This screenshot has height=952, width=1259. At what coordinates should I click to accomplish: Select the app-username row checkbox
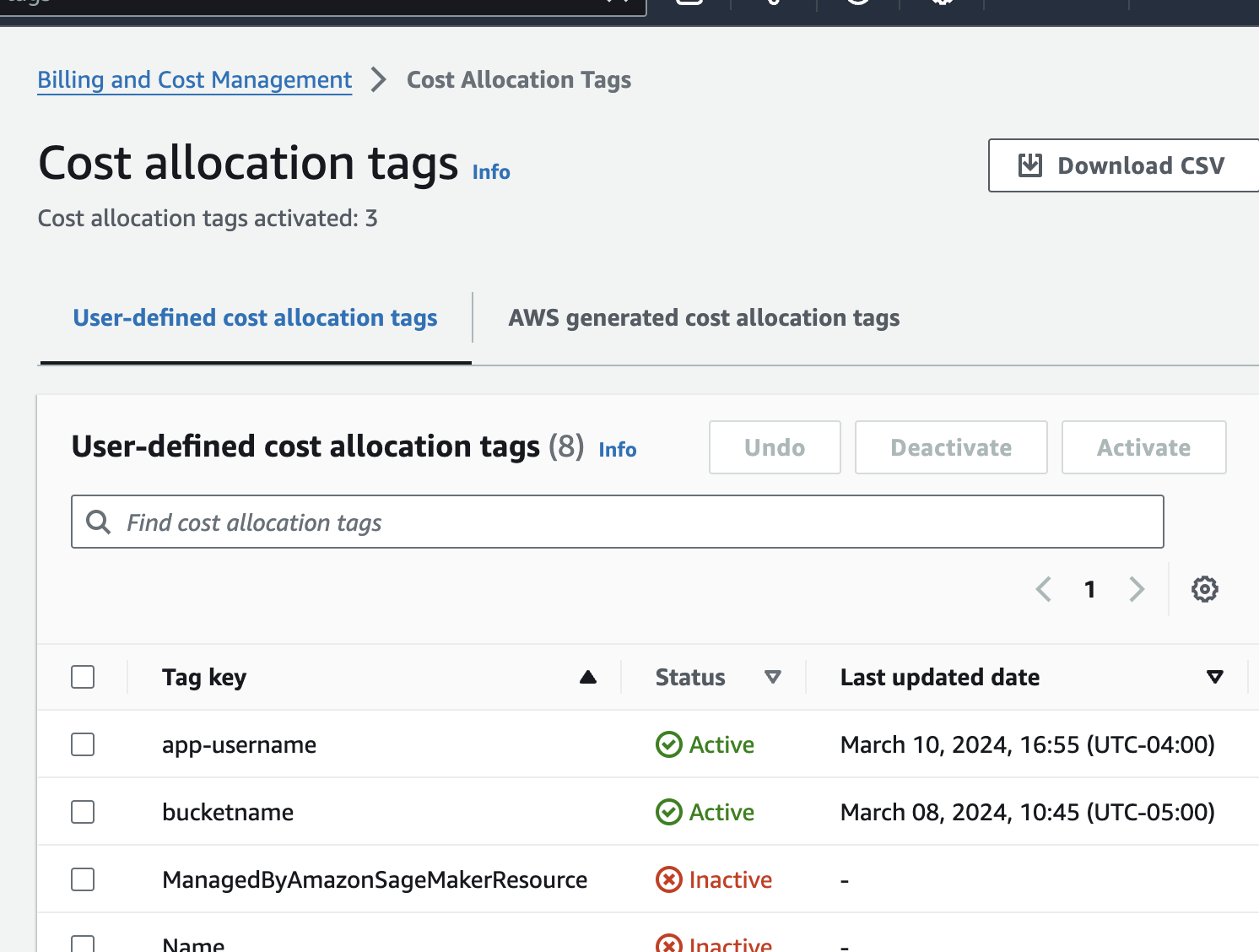[x=83, y=744]
